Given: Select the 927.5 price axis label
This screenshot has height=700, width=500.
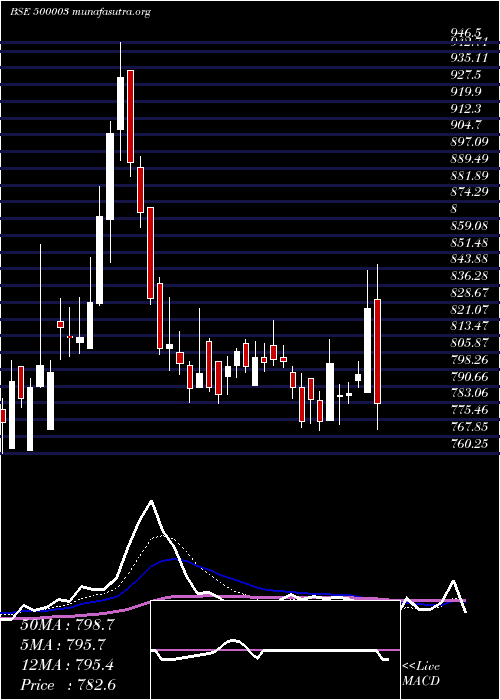Looking at the screenshot, I should pyautogui.click(x=466, y=75).
